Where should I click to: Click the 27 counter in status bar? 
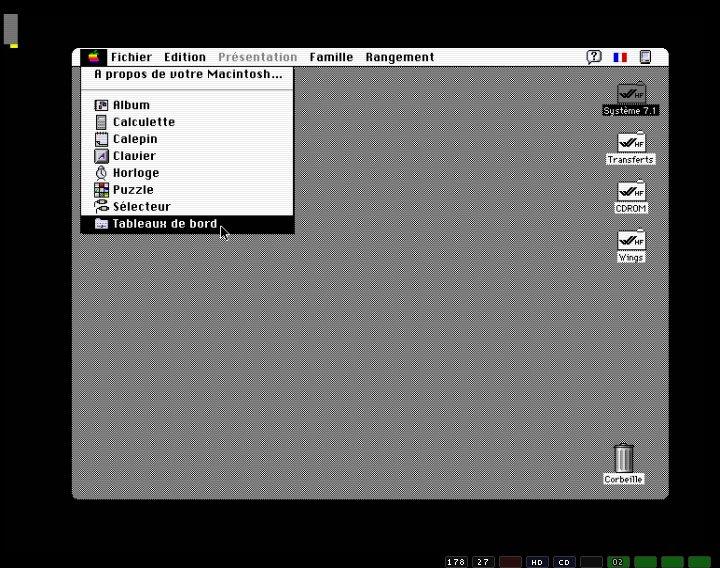[x=483, y=562]
